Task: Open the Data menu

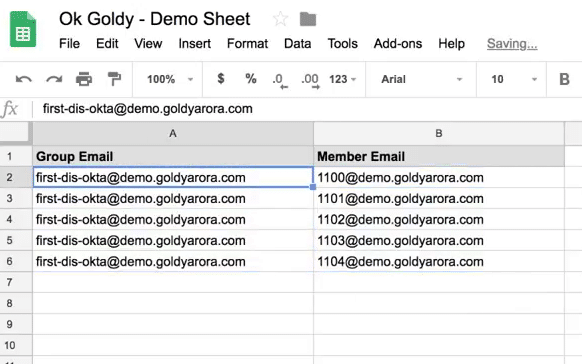Action: 297,44
